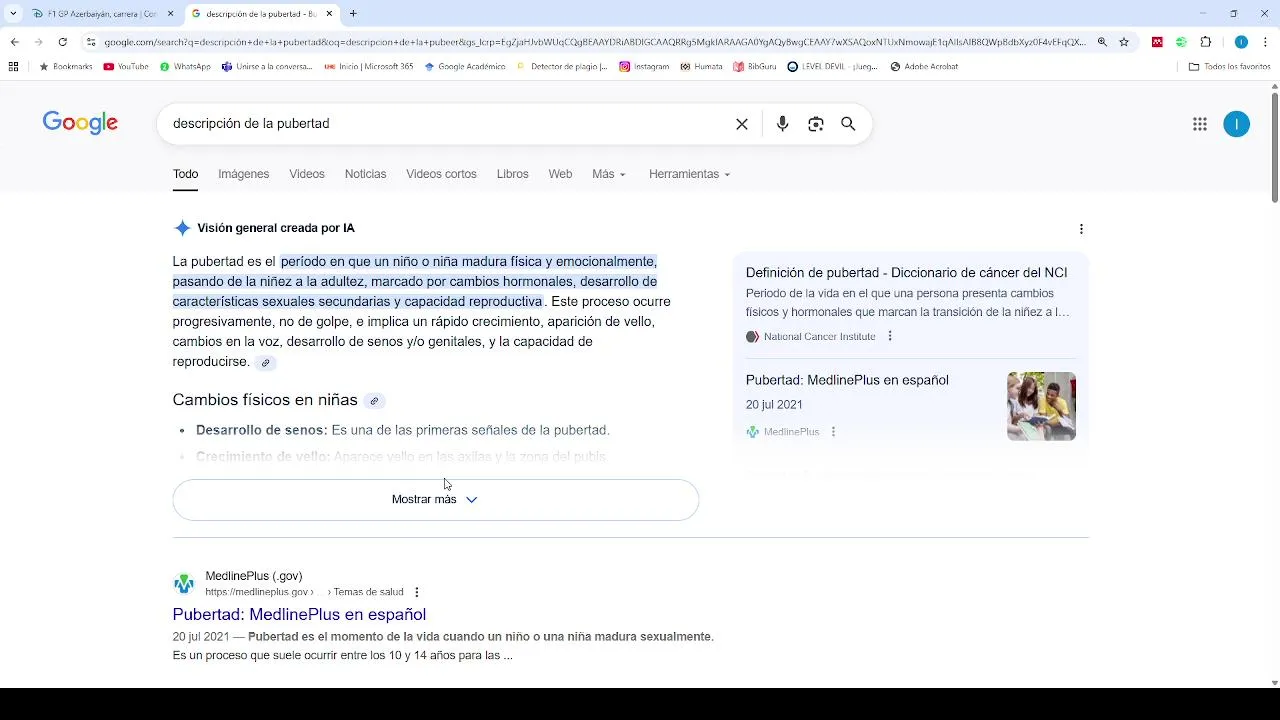
Task: Clear the search box with the X icon
Action: click(x=742, y=124)
